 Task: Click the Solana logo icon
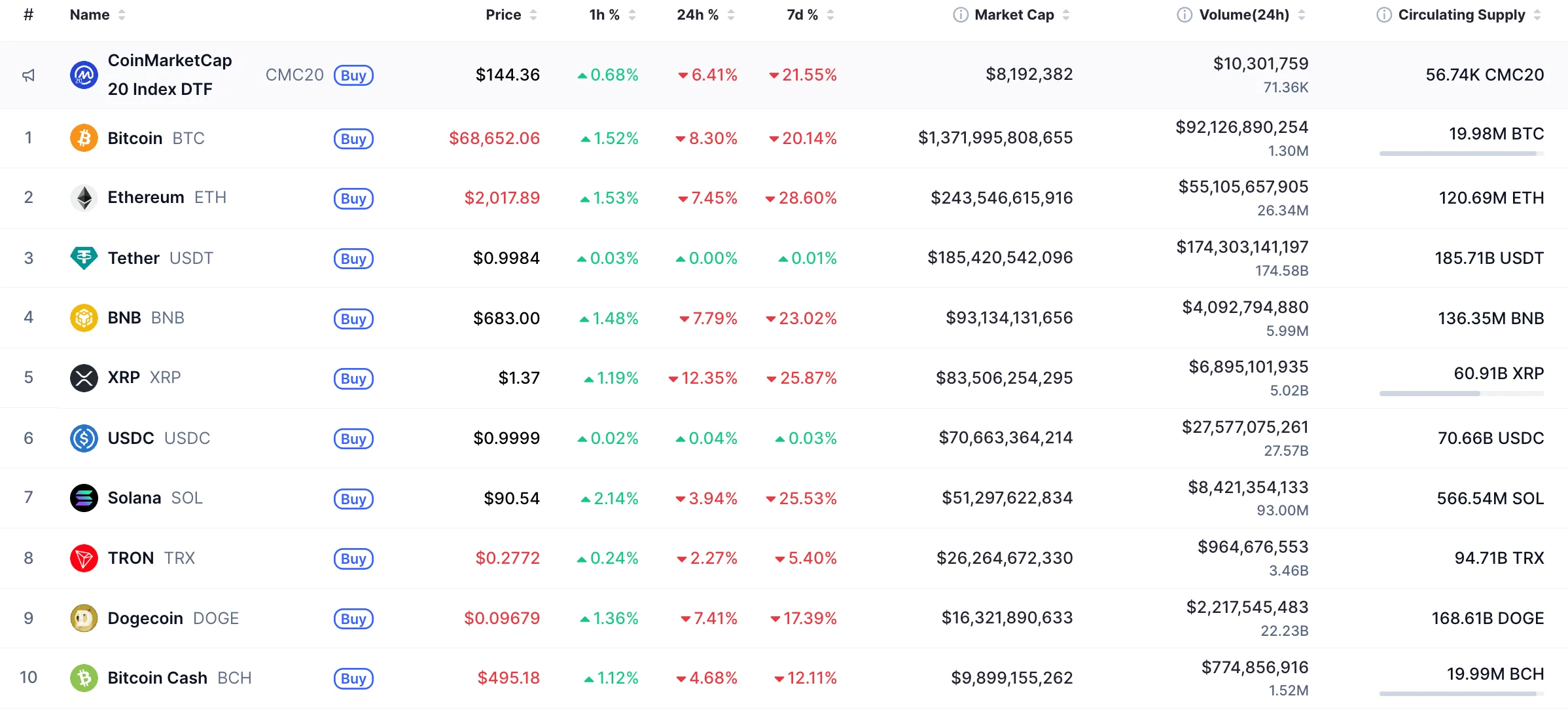click(x=84, y=498)
